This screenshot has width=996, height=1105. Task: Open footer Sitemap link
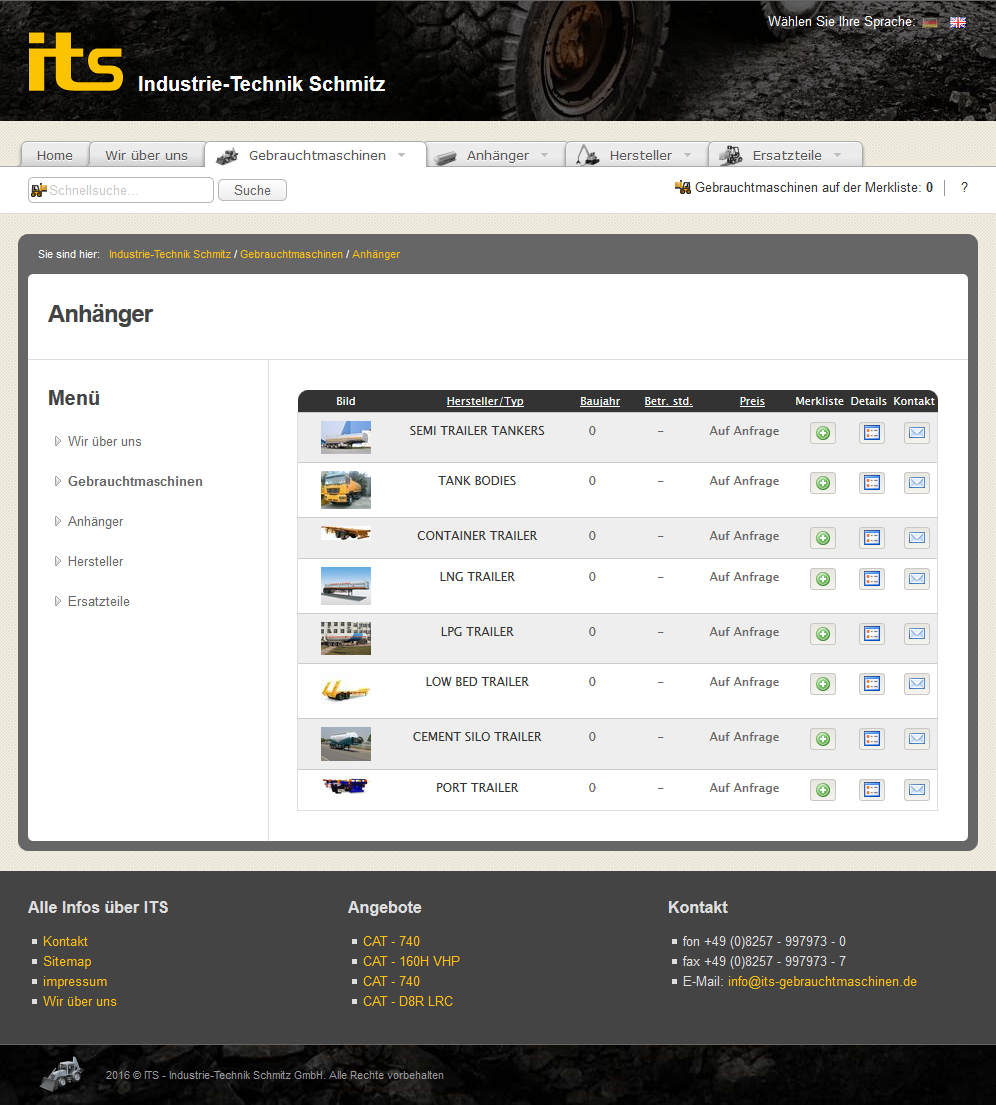click(67, 961)
